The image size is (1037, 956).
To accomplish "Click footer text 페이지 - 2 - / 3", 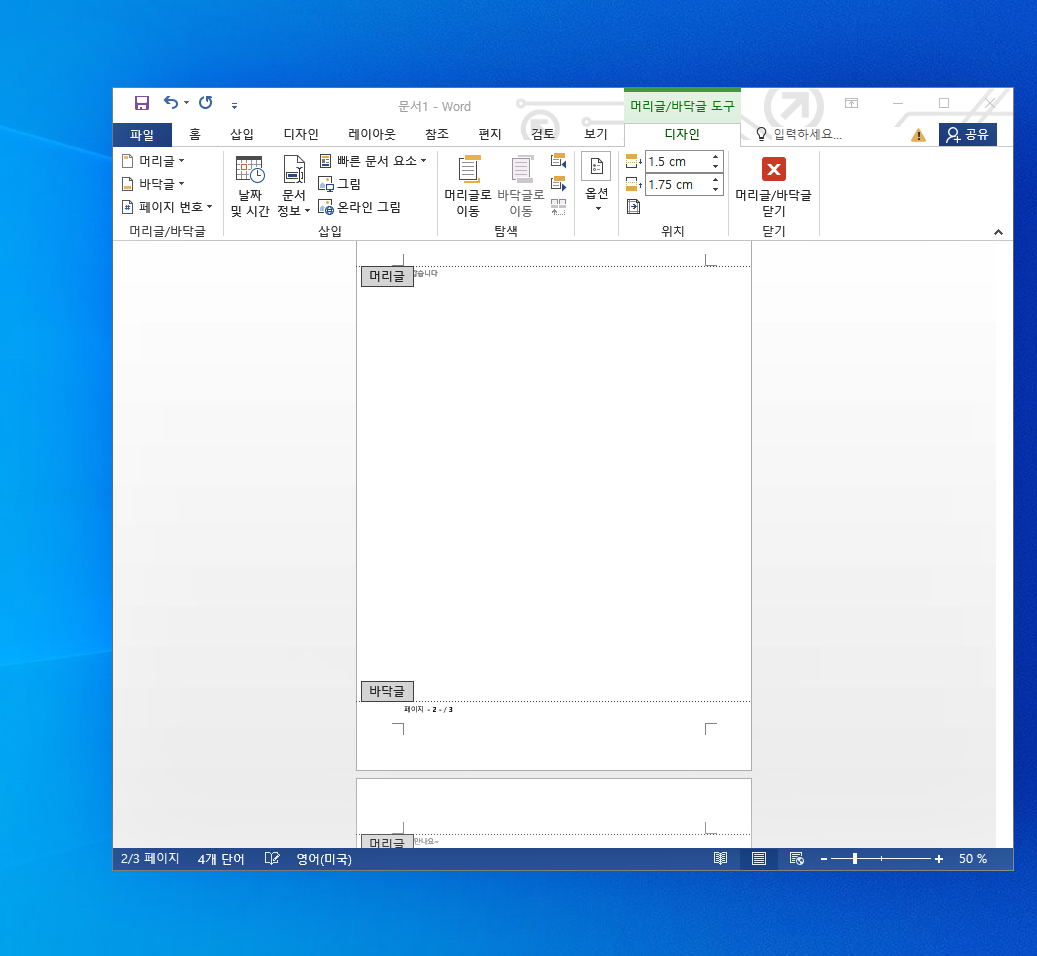I will (429, 709).
